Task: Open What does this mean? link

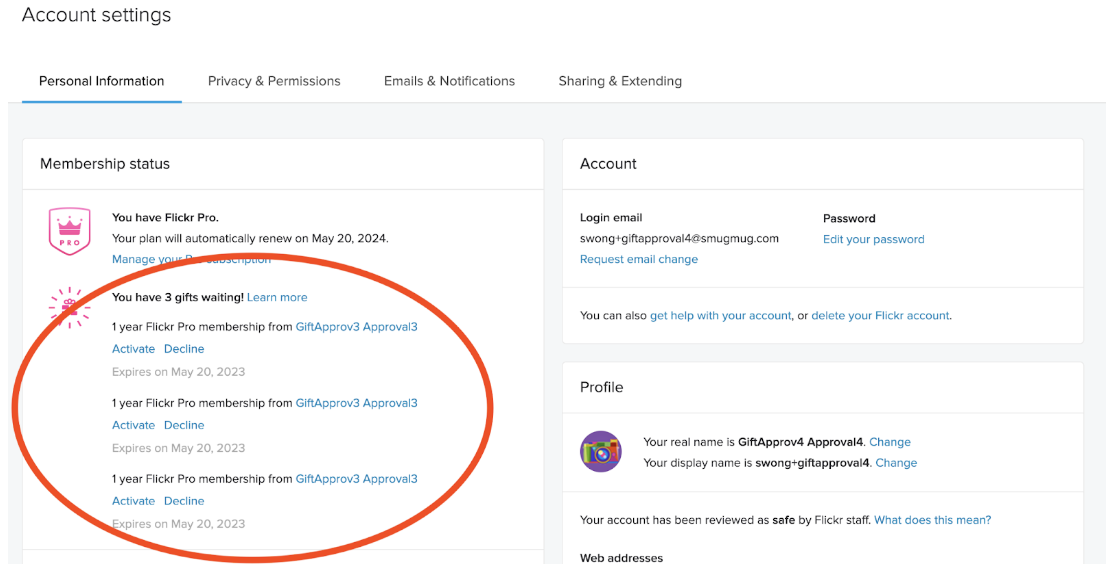Action: pos(932,520)
